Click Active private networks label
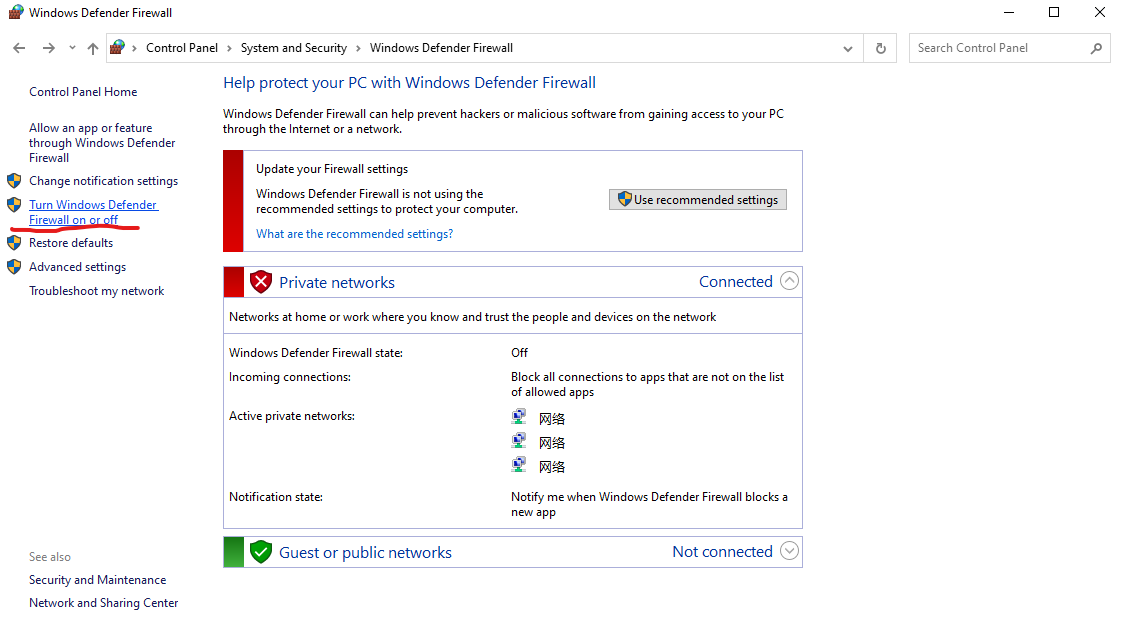The image size is (1122, 626). click(x=292, y=416)
